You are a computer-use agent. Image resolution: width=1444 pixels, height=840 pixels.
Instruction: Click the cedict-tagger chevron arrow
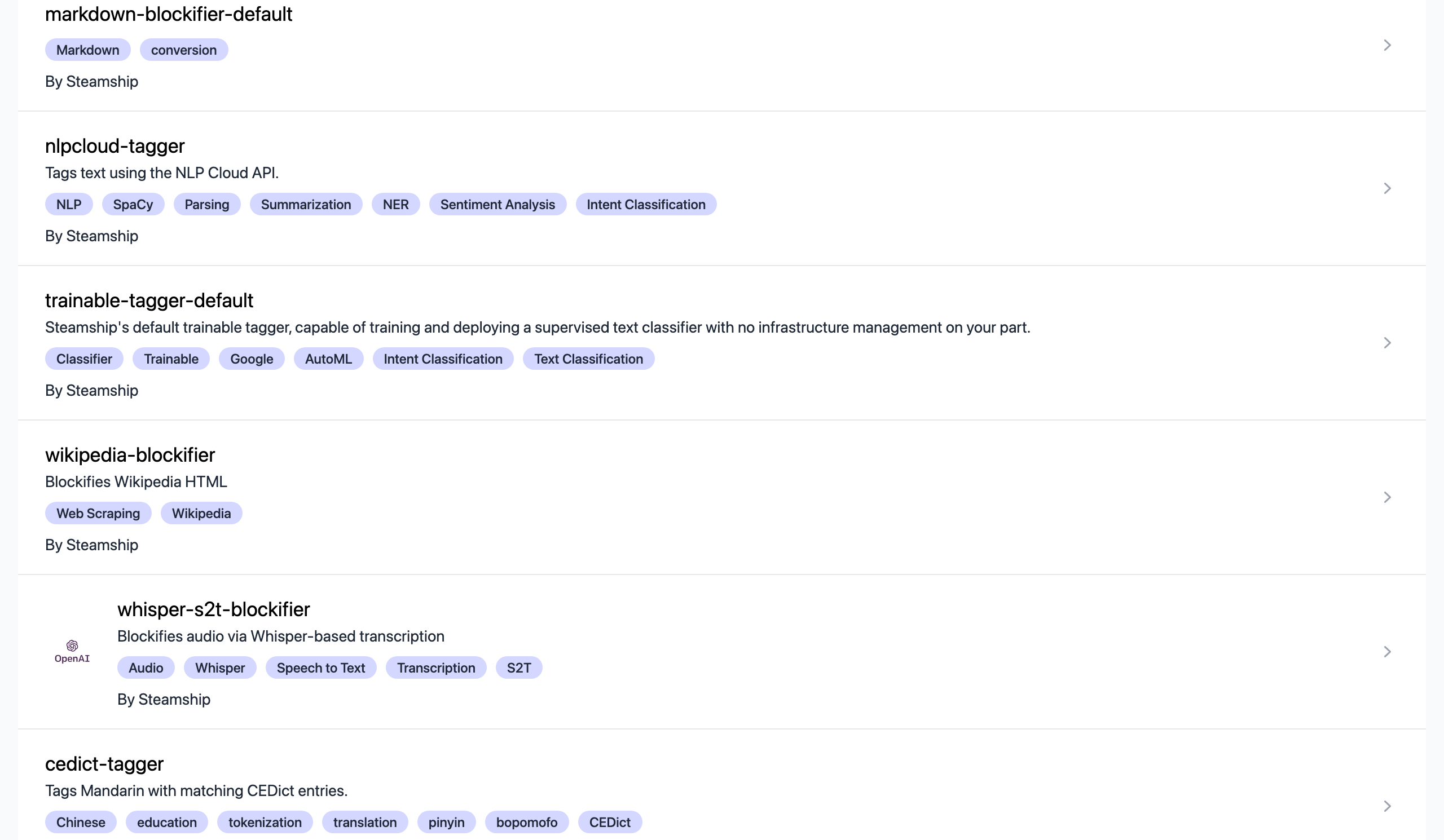[1386, 806]
